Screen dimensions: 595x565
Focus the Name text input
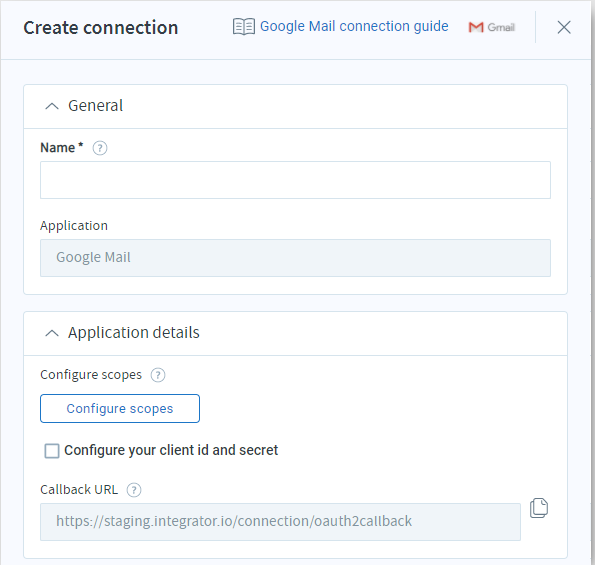(x=295, y=180)
